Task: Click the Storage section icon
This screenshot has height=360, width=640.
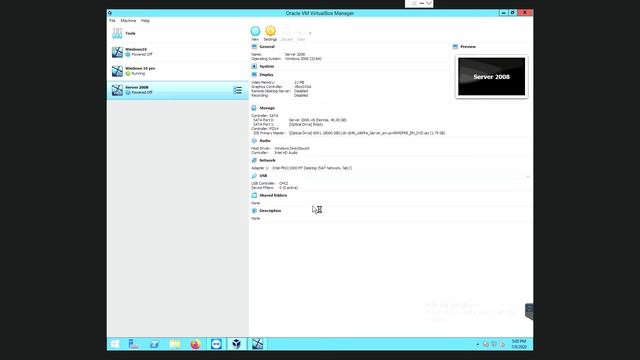Action: (254, 108)
